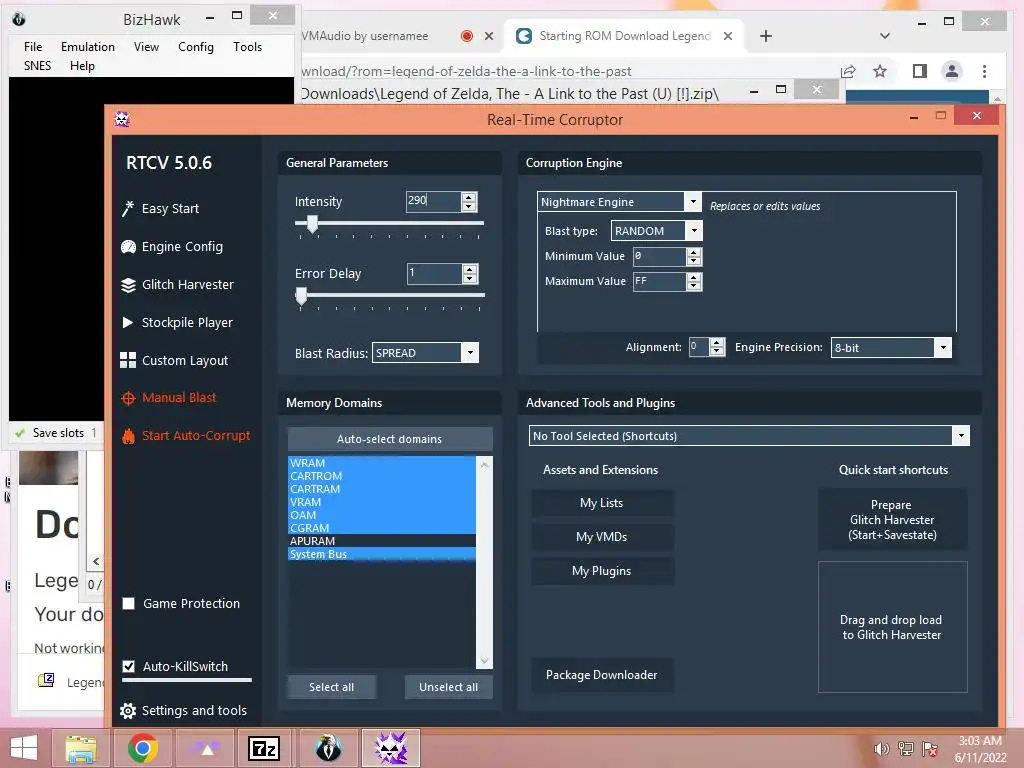The width and height of the screenshot is (1024, 768).
Task: Open a new Chrome tab
Action: pos(766,36)
